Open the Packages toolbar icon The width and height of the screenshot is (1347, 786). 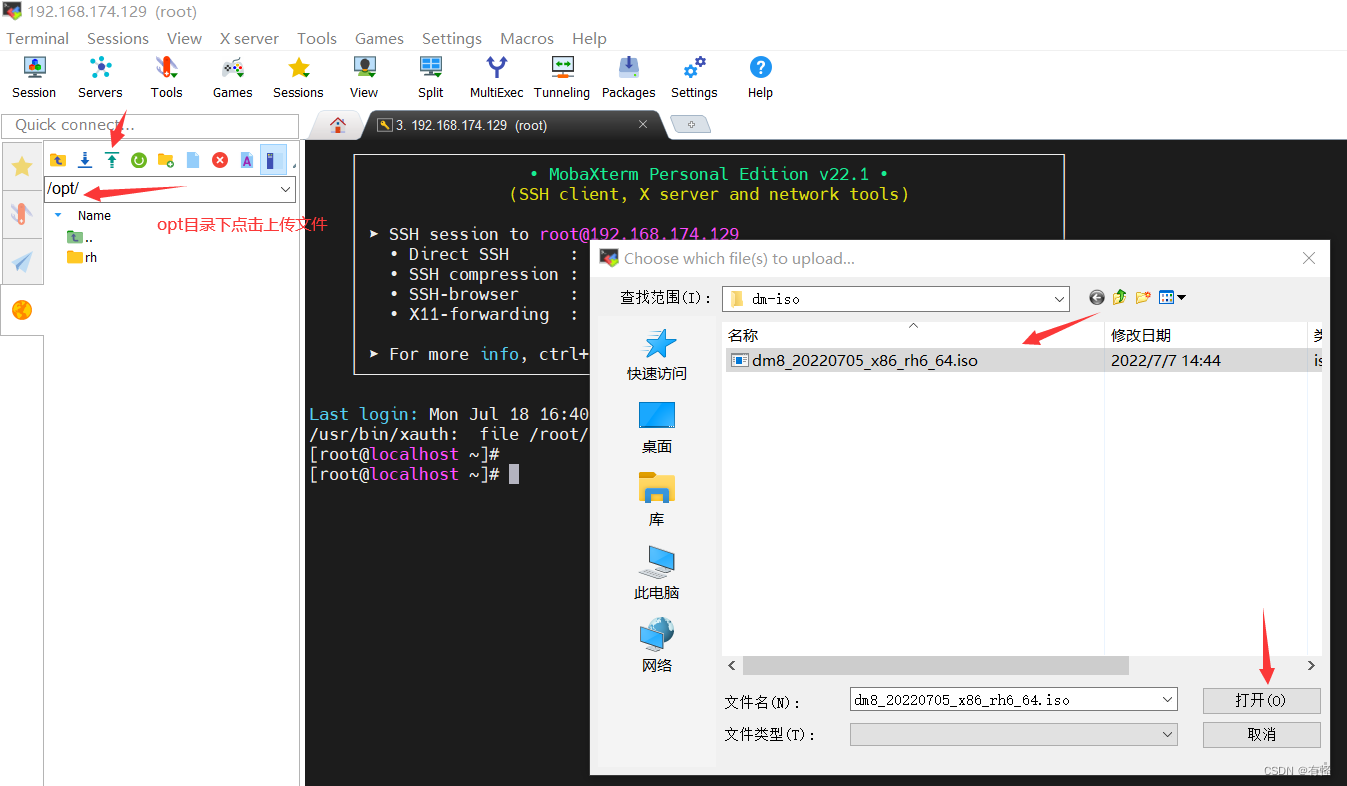pyautogui.click(x=628, y=77)
